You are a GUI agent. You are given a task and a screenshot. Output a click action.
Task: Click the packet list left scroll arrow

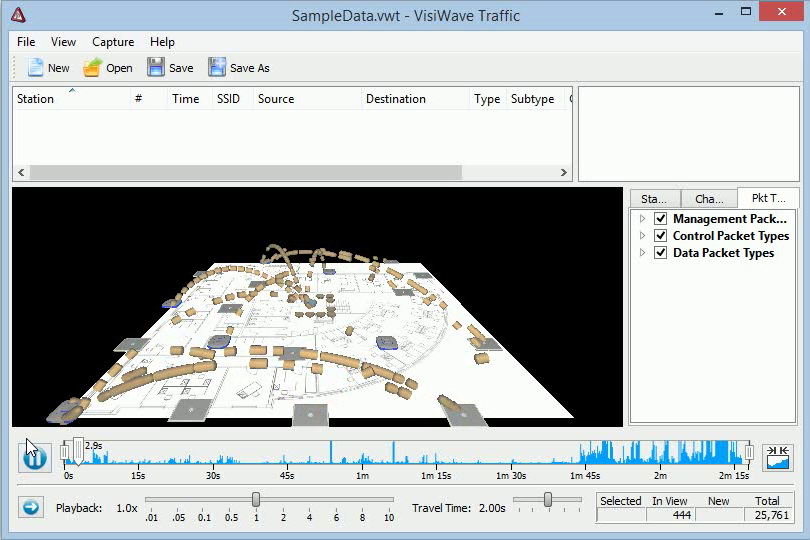21,173
